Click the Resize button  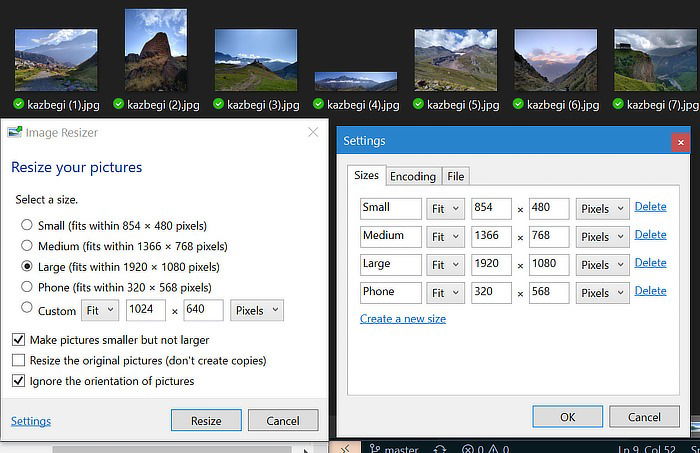point(206,420)
